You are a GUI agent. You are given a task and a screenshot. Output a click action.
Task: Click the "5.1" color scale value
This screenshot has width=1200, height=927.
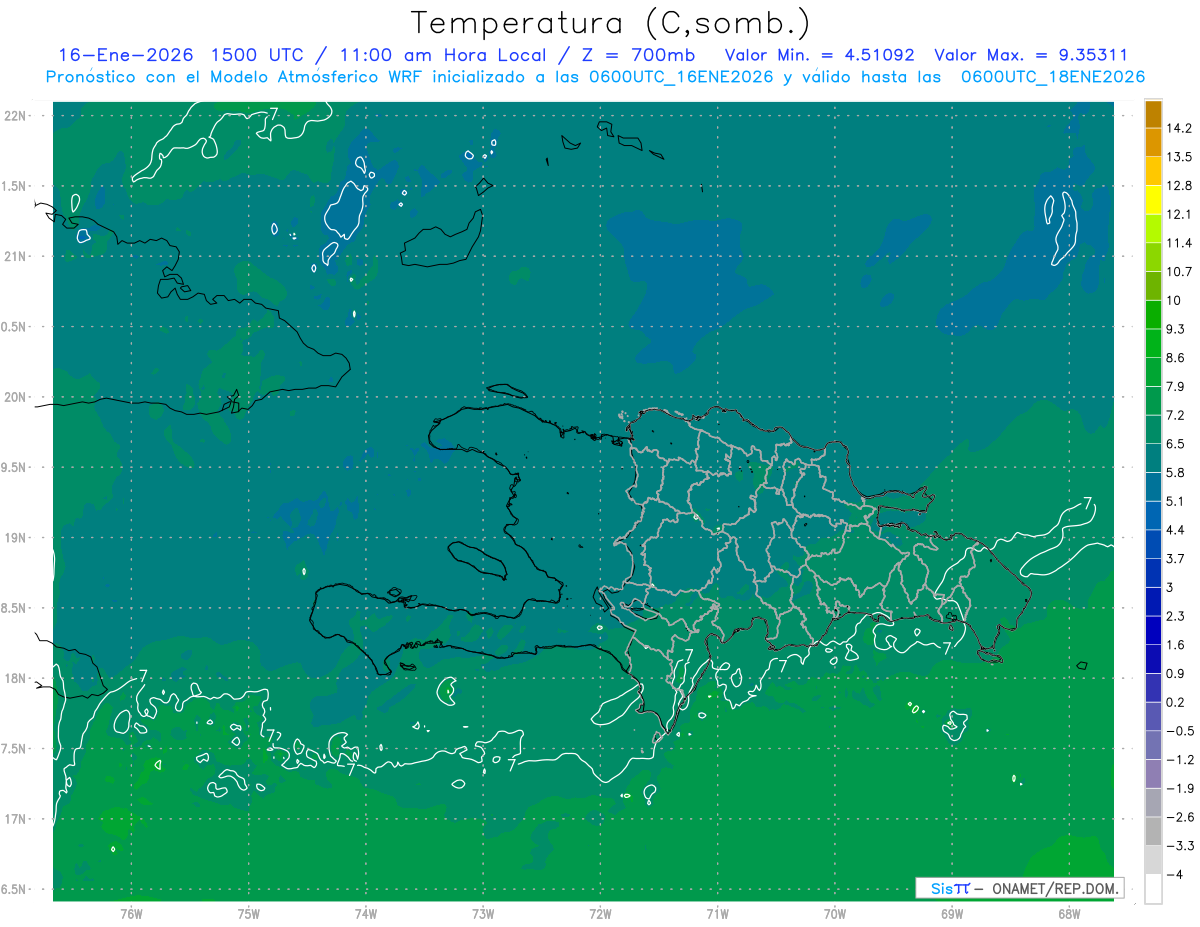1176,501
